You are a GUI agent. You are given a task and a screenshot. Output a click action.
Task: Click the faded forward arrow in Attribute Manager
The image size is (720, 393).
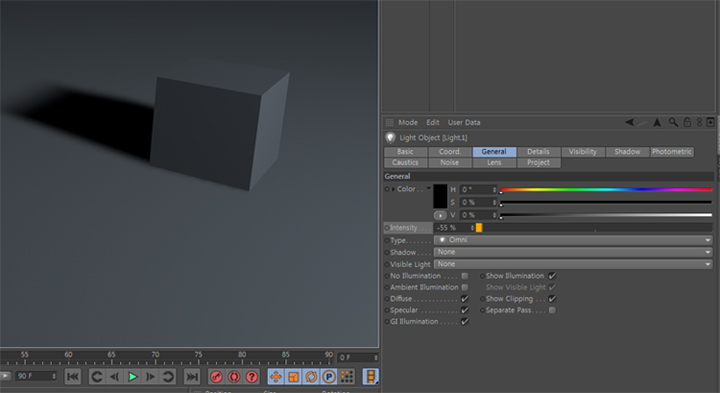point(642,123)
